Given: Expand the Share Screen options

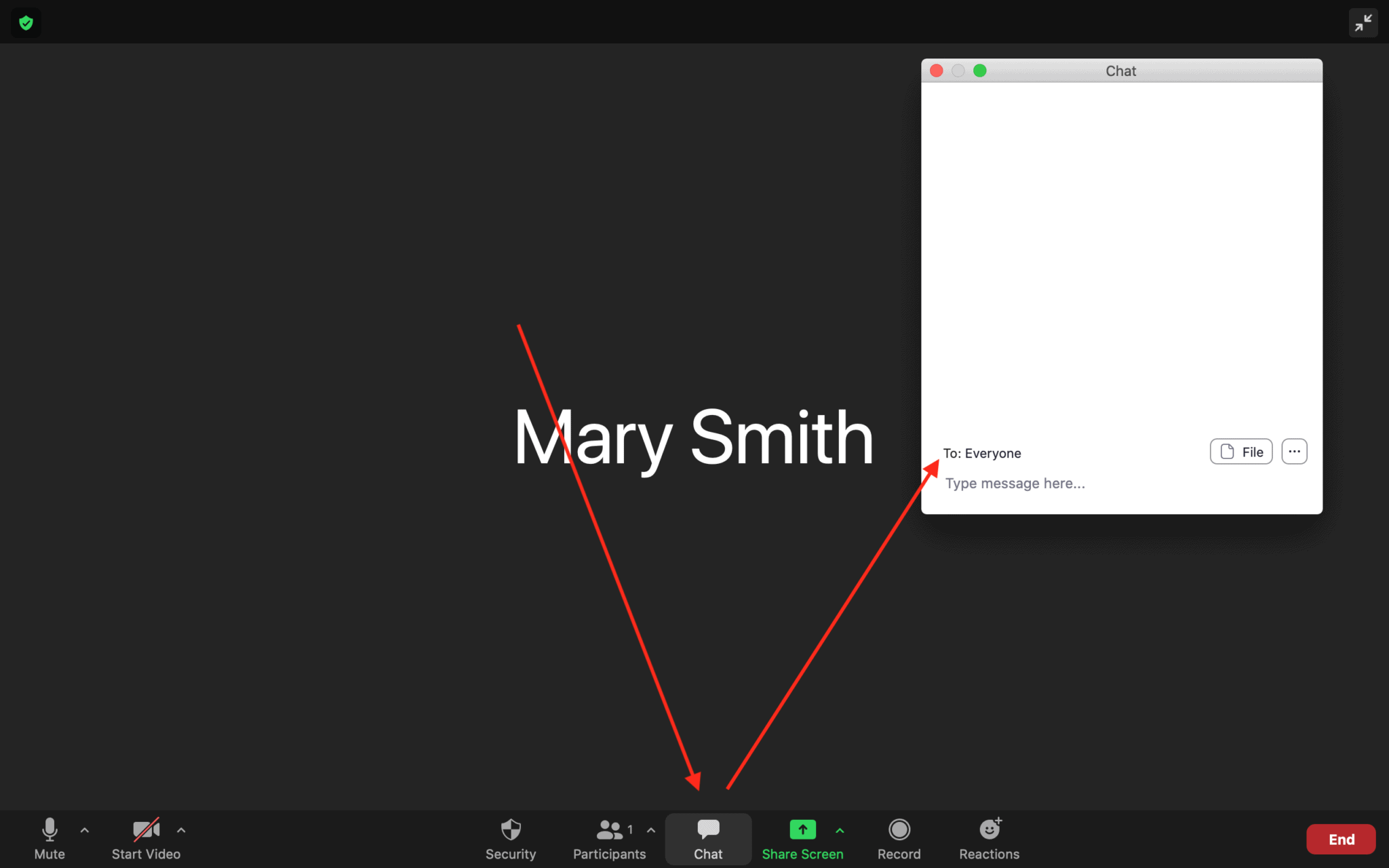Looking at the screenshot, I should pos(840,830).
